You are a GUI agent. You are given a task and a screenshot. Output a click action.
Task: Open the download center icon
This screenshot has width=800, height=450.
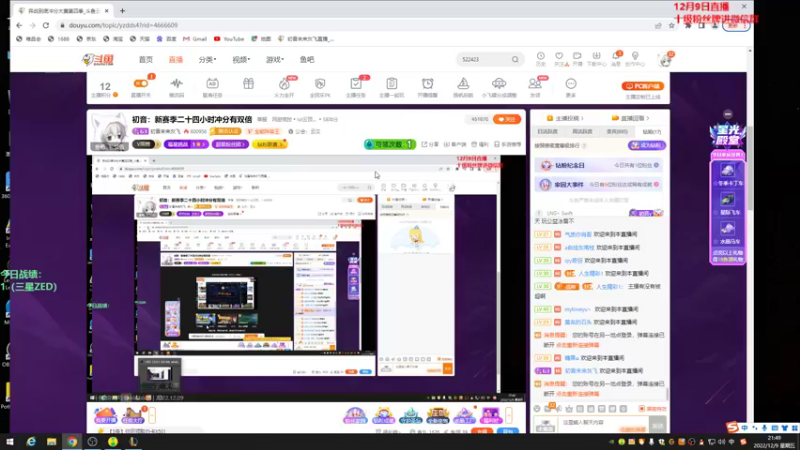(596, 59)
